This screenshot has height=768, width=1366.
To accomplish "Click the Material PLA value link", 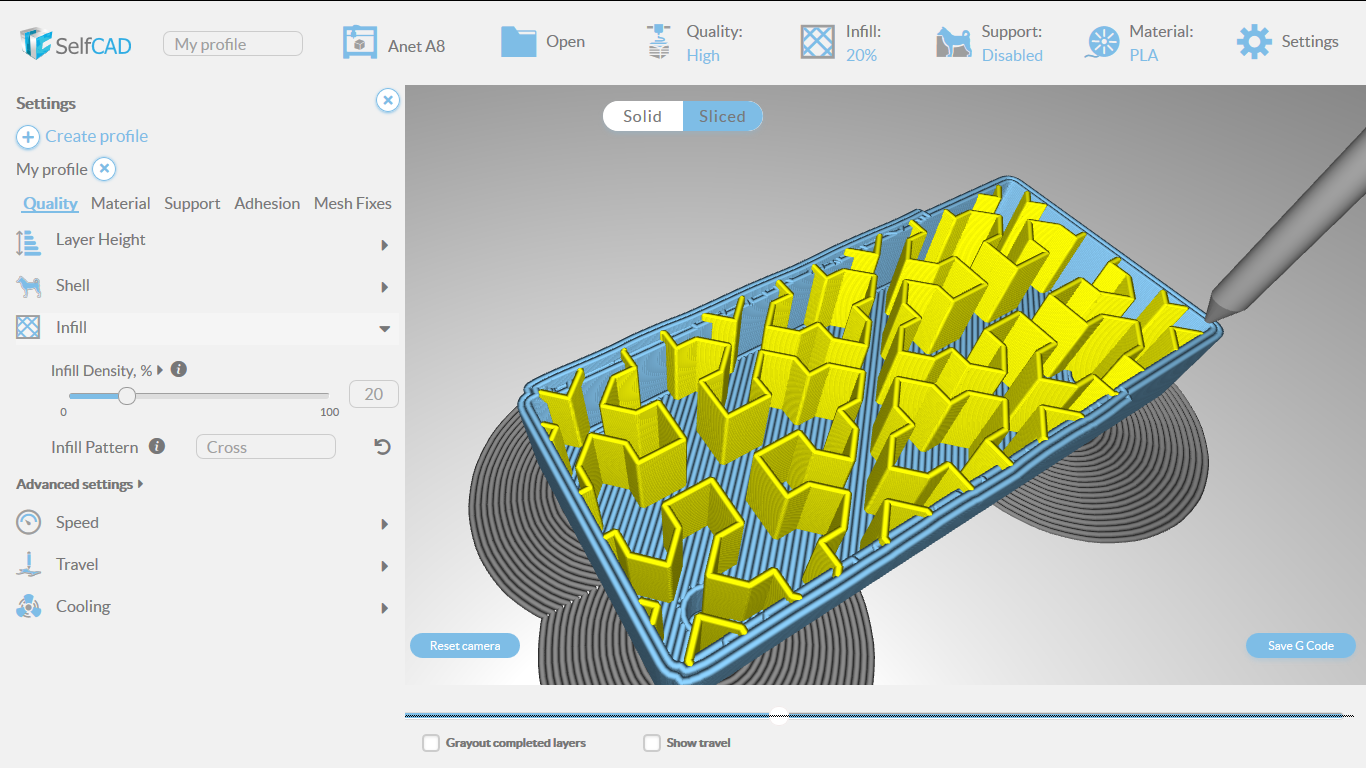I will pos(1144,55).
